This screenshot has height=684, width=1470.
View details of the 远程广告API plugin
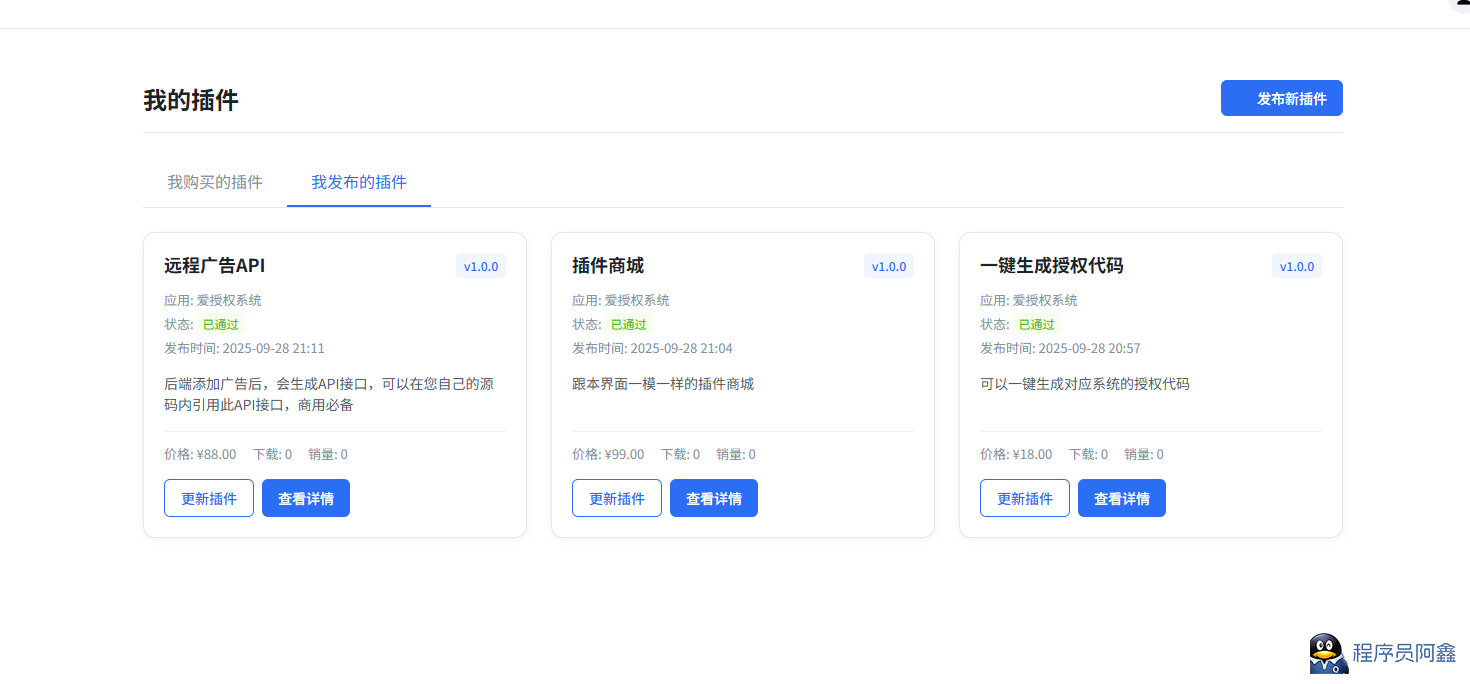point(306,498)
